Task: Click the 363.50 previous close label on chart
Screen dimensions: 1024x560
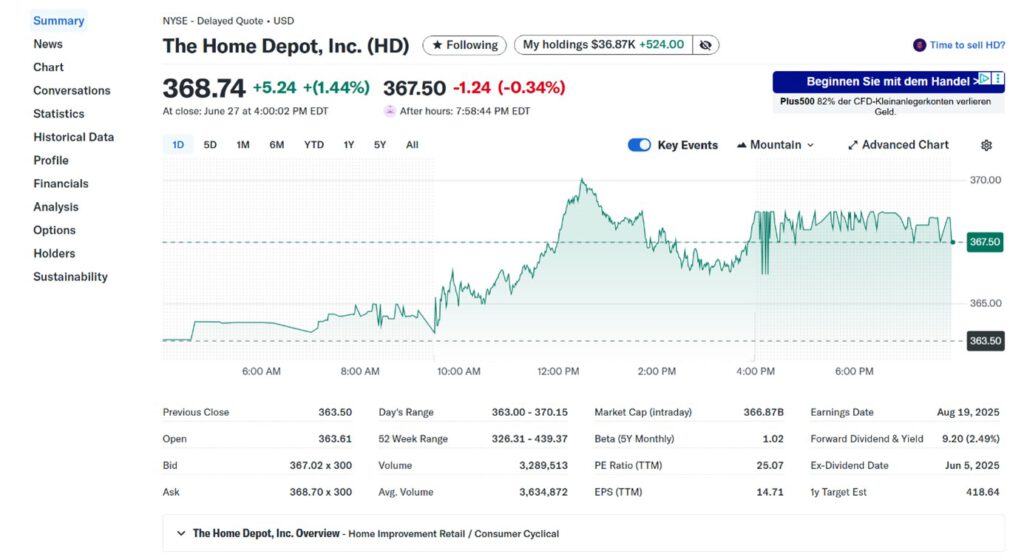Action: tap(985, 341)
